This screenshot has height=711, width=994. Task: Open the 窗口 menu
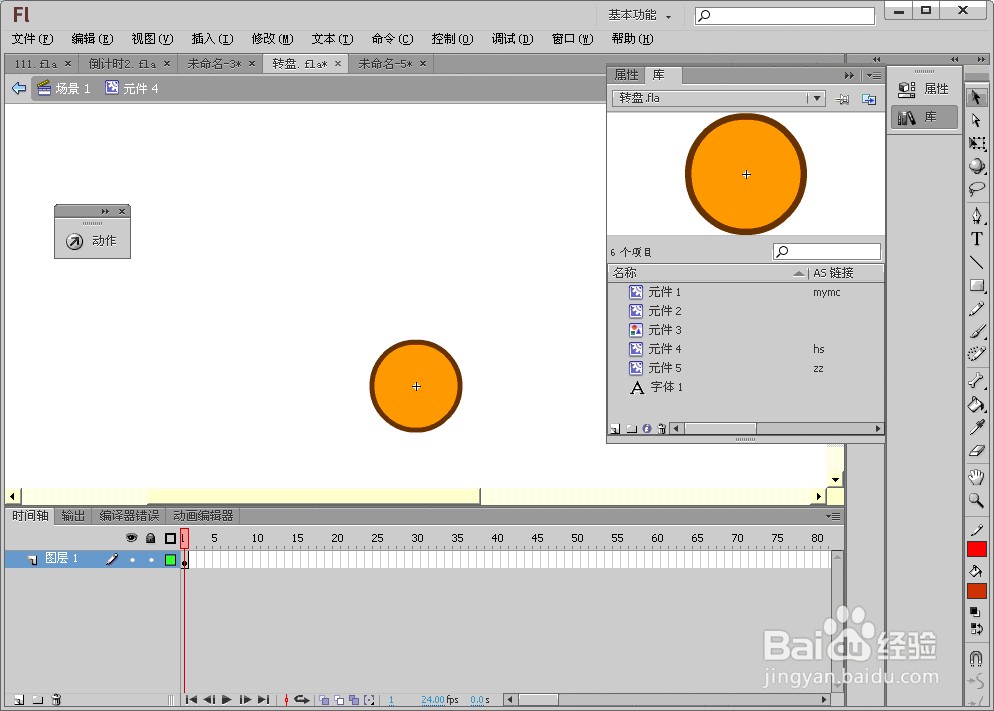pos(571,39)
